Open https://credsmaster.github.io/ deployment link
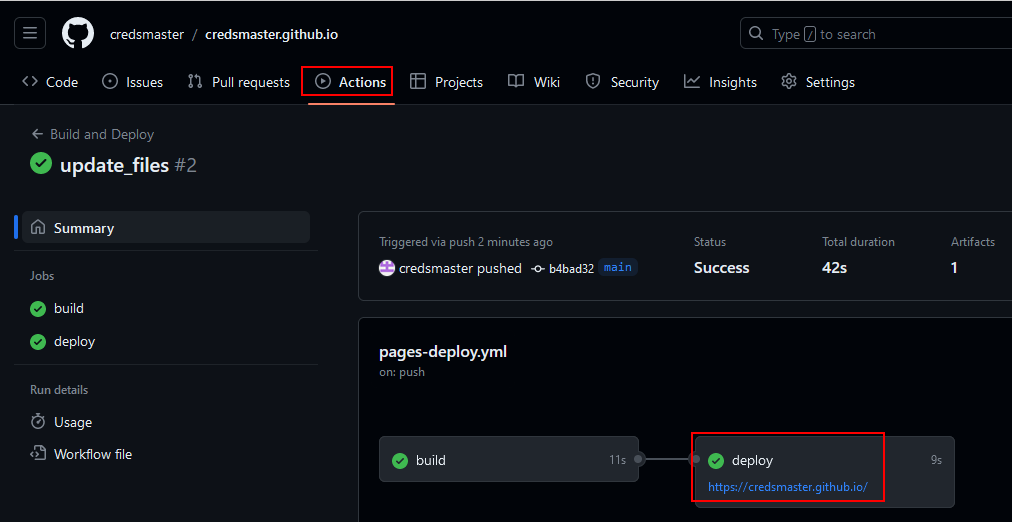The width and height of the screenshot is (1012, 522). pyautogui.click(x=787, y=487)
